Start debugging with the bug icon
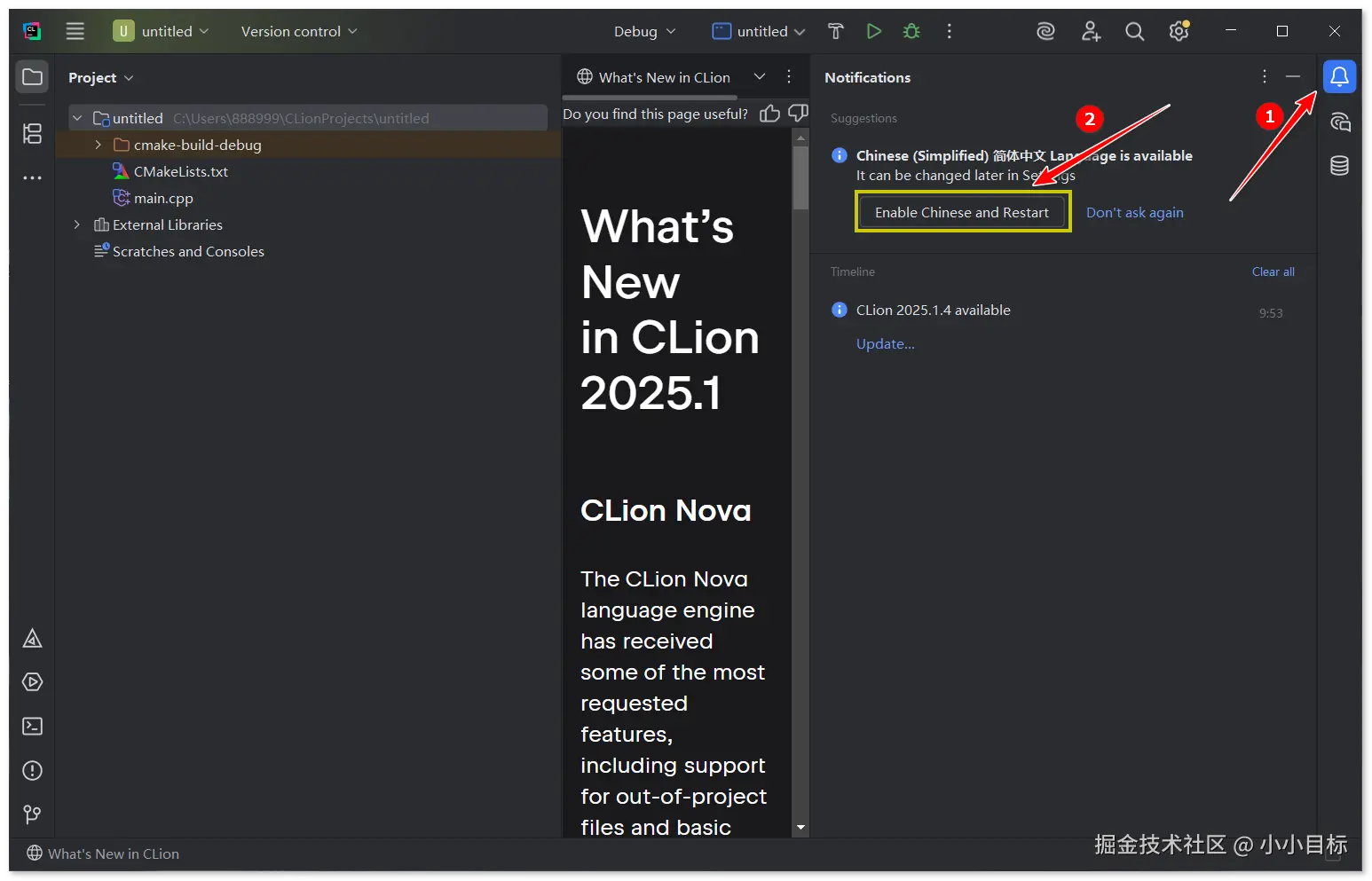The height and width of the screenshot is (881, 1372). [x=911, y=31]
